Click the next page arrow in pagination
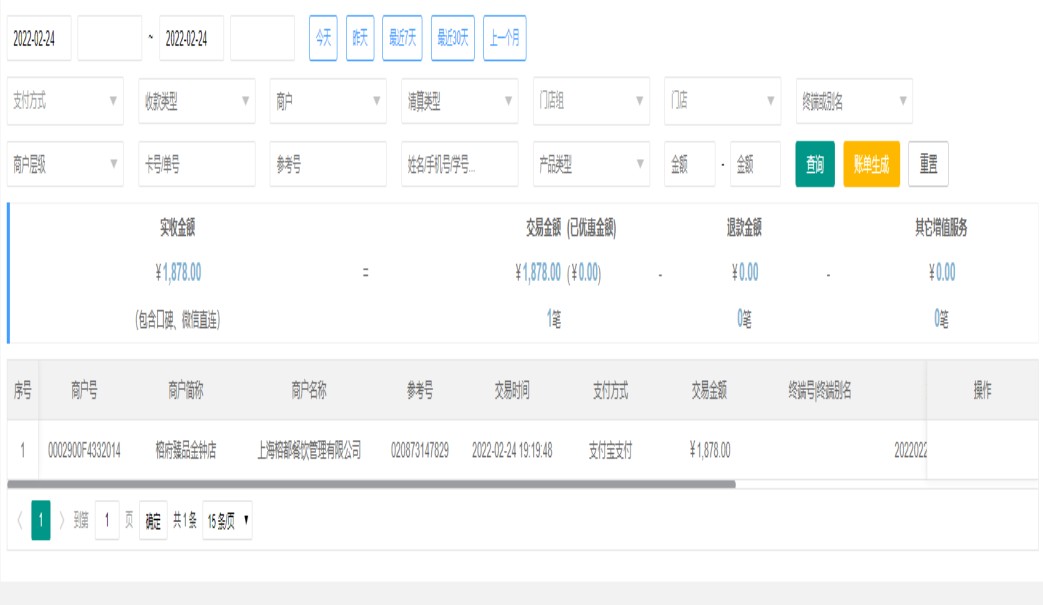1043x605 pixels. point(62,521)
